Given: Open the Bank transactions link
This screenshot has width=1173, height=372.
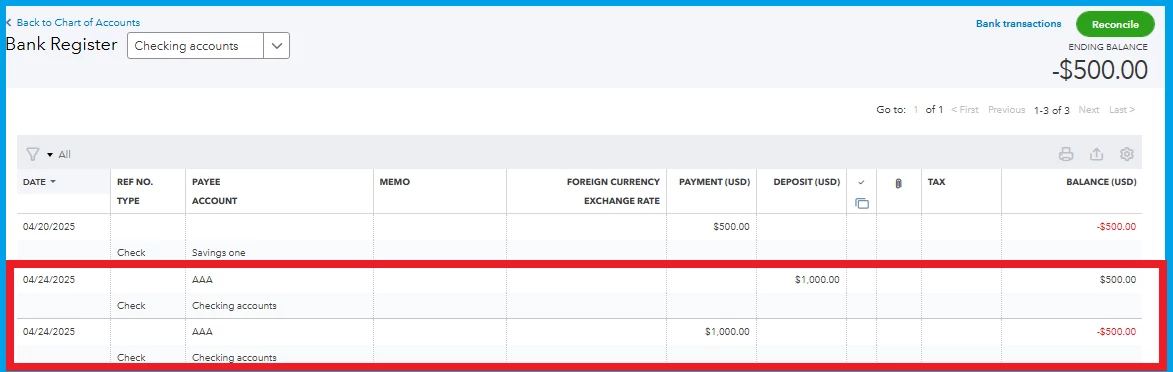Looking at the screenshot, I should (x=1018, y=24).
